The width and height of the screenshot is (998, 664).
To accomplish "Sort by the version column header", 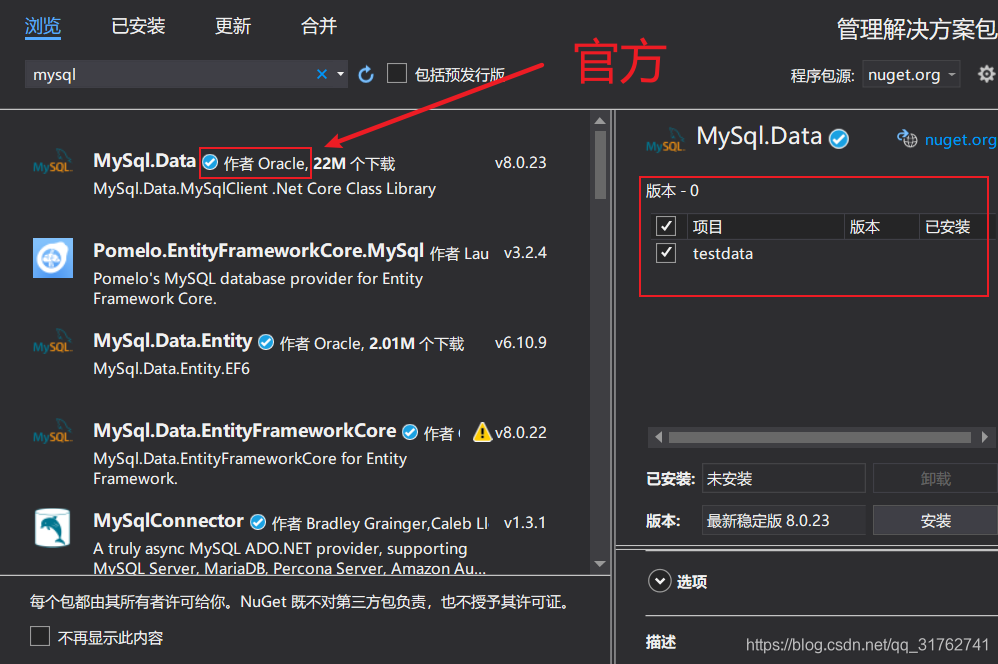I will (x=882, y=226).
